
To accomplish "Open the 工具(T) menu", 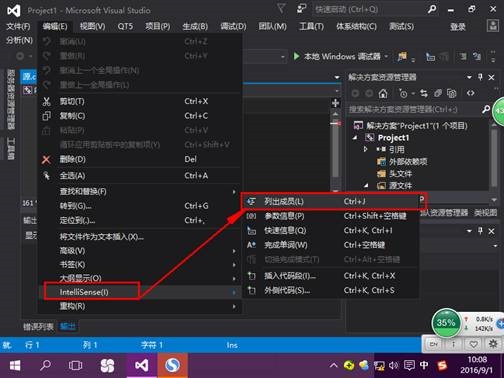I will pyautogui.click(x=311, y=26).
